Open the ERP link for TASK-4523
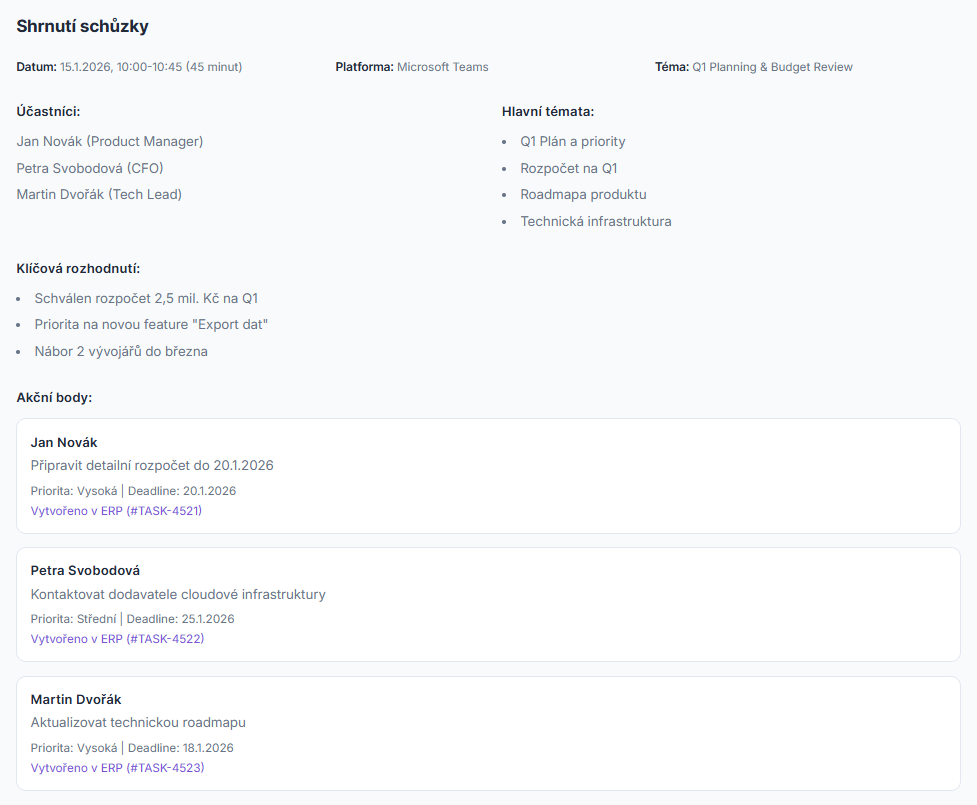 (117, 767)
